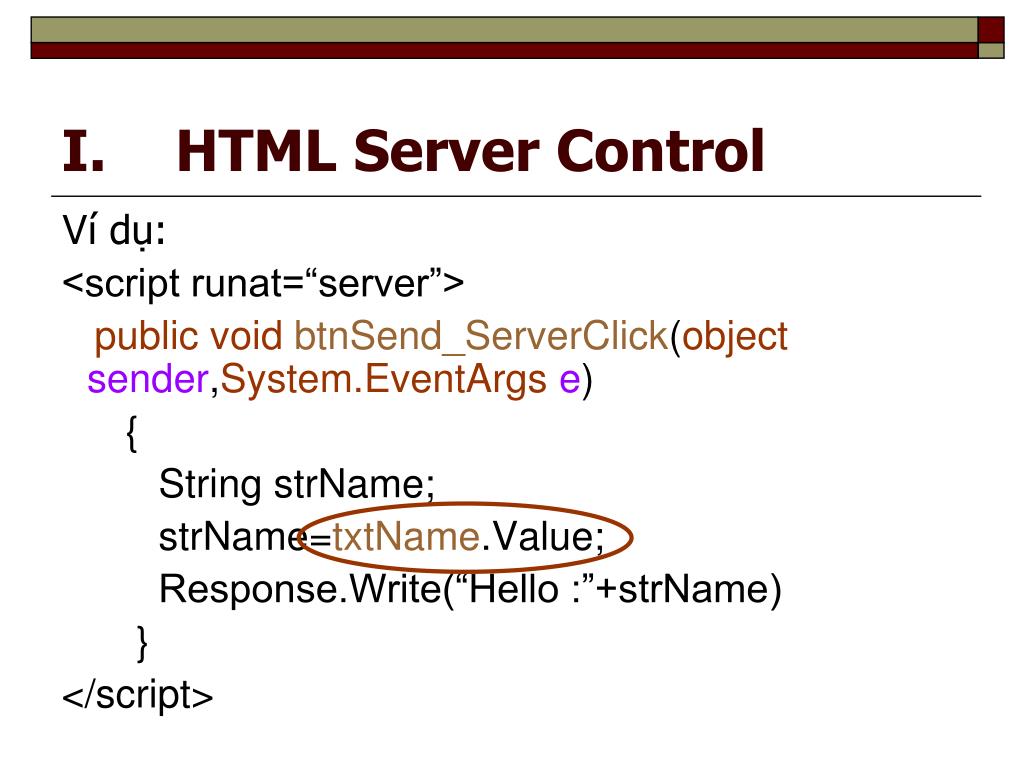Click the "+strName)" text ending the Response line
The height and width of the screenshot is (768, 1024).
point(688,590)
